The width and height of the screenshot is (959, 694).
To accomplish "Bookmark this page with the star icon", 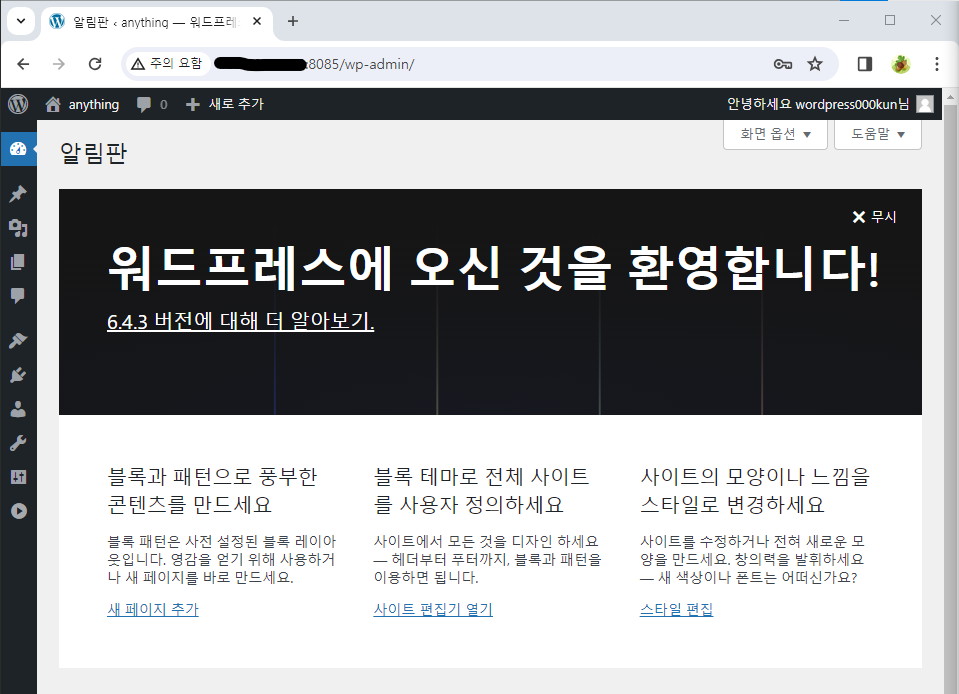I will pos(815,64).
